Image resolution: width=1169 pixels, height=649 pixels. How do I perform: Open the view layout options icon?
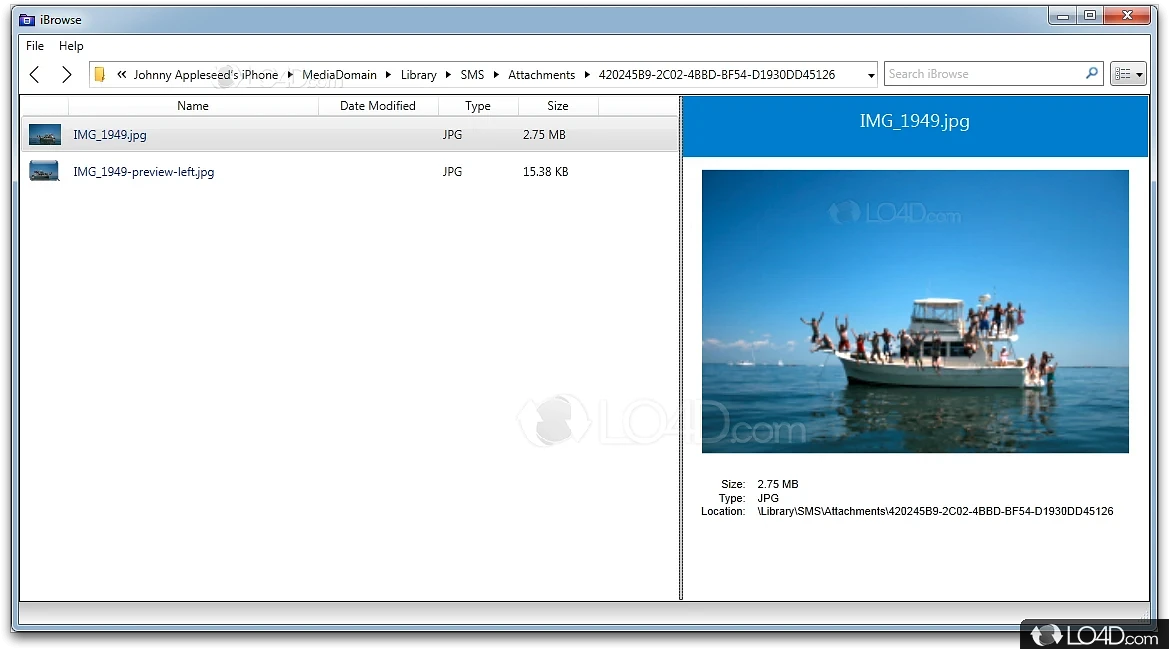1128,73
